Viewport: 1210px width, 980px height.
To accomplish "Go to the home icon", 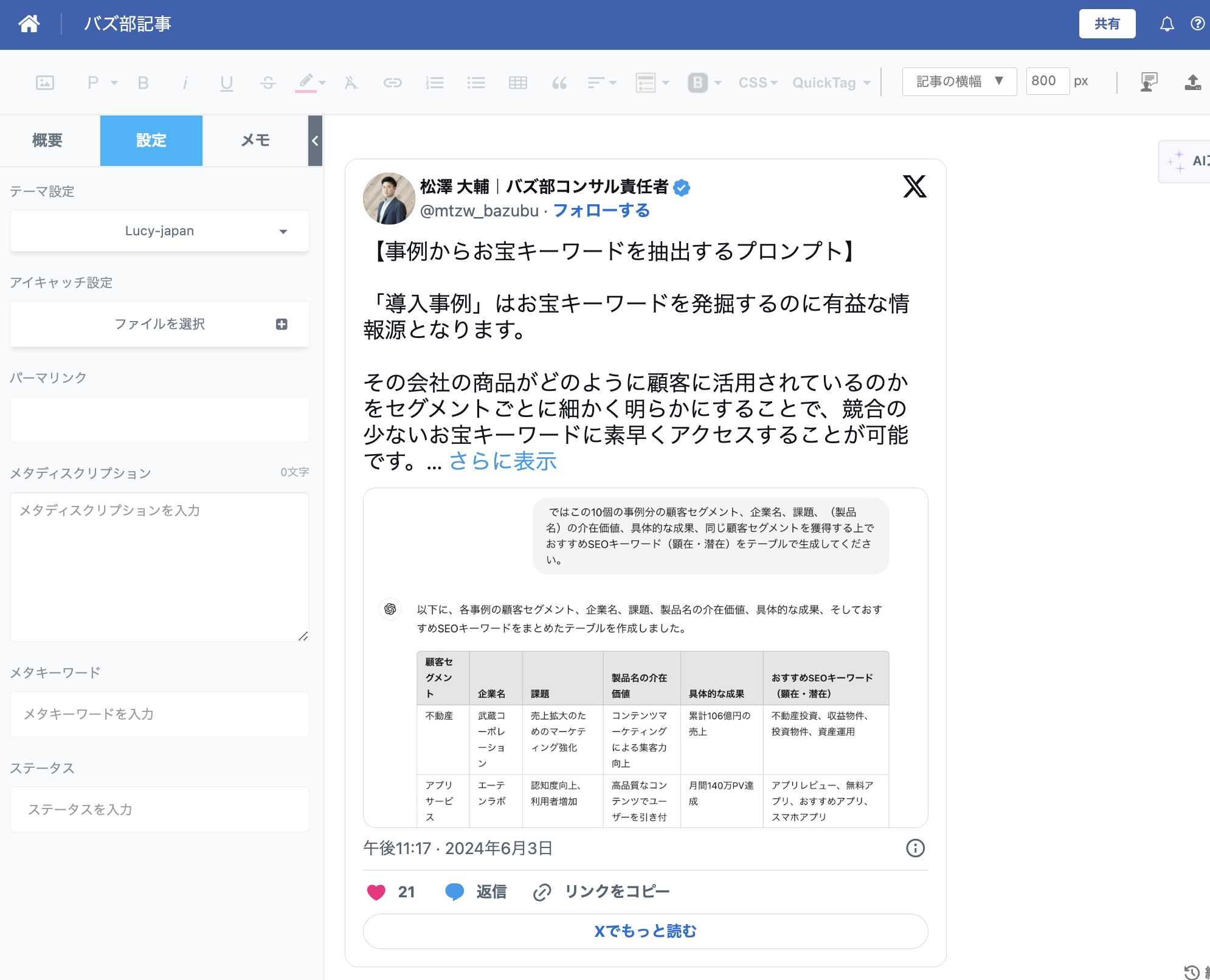I will click(x=29, y=24).
